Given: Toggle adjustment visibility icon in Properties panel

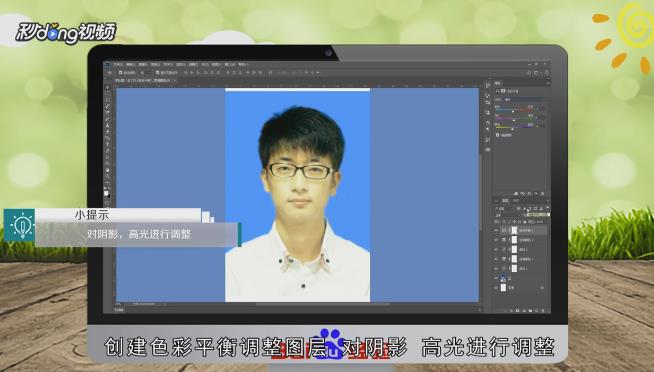Looking at the screenshot, I should 536,194.
